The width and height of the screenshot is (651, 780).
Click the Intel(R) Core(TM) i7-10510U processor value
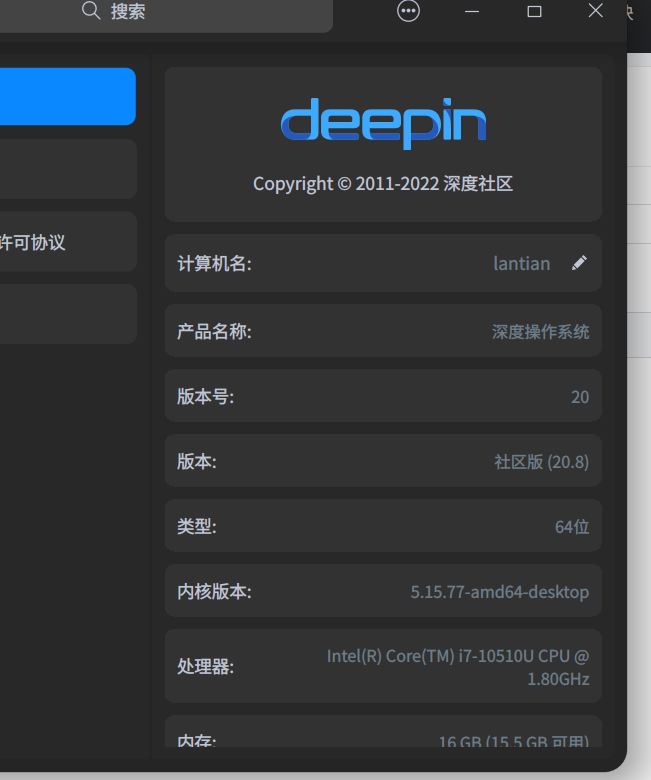pos(458,667)
